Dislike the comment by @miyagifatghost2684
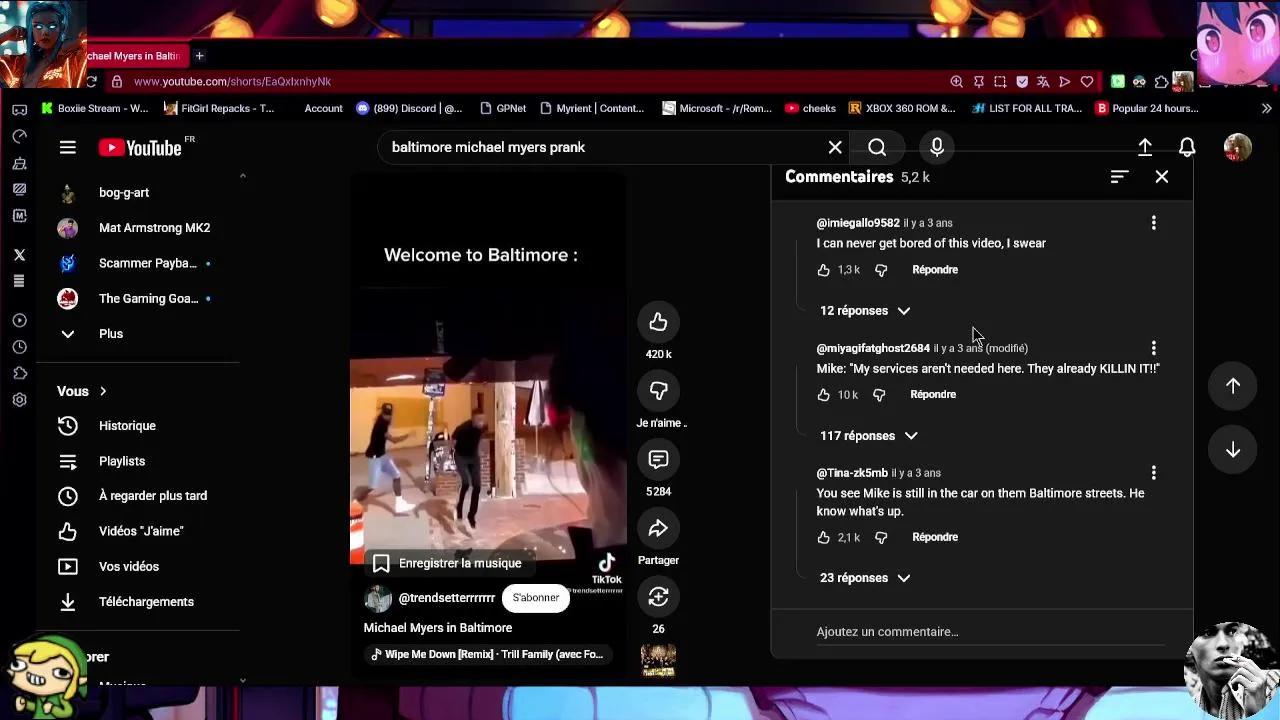Image resolution: width=1280 pixels, height=720 pixels. pyautogui.click(x=879, y=395)
